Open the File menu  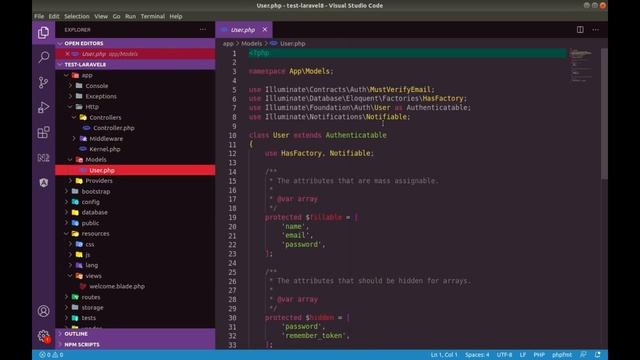coord(39,16)
